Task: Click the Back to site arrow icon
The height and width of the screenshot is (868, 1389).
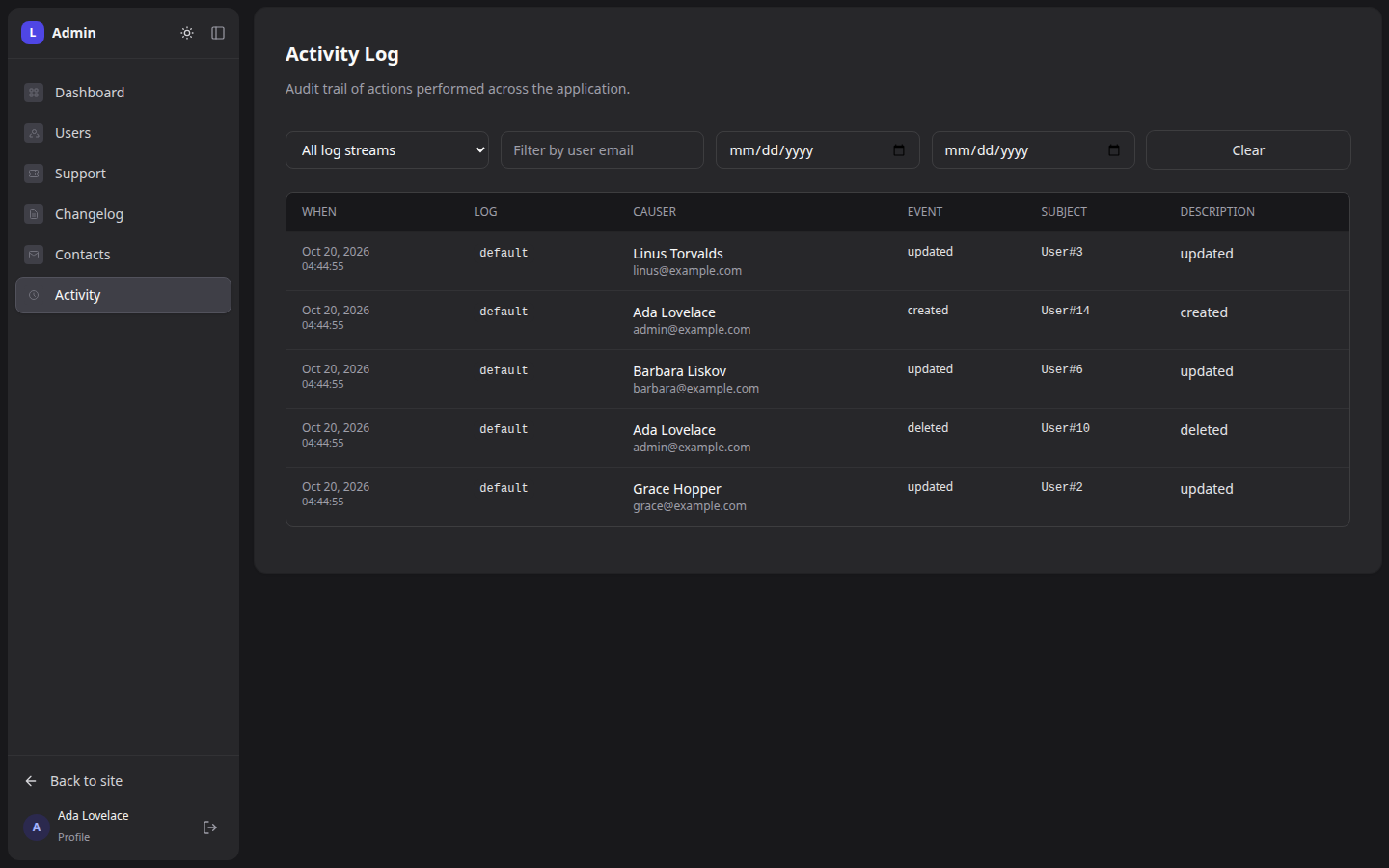Action: tap(31, 781)
